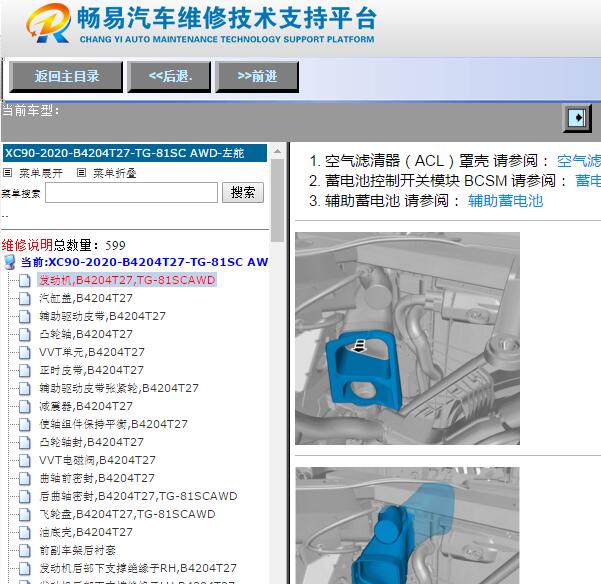
Task: Go back with the <<后退 button
Action: (169, 76)
